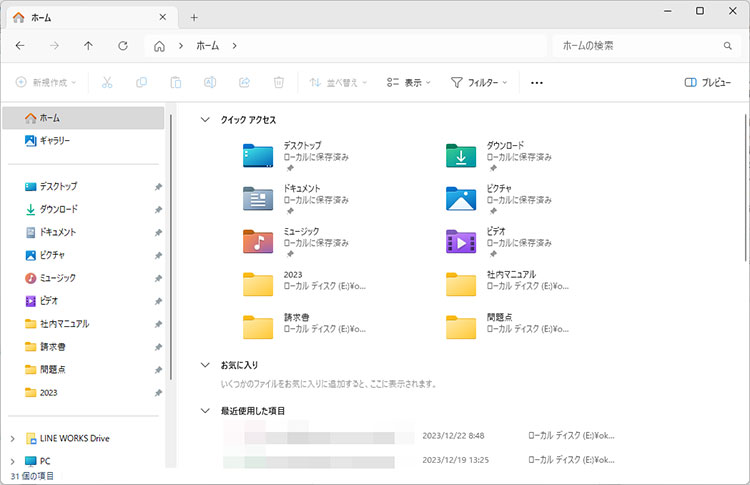Open the ダウンロード folder in Quick Access

pos(460,156)
